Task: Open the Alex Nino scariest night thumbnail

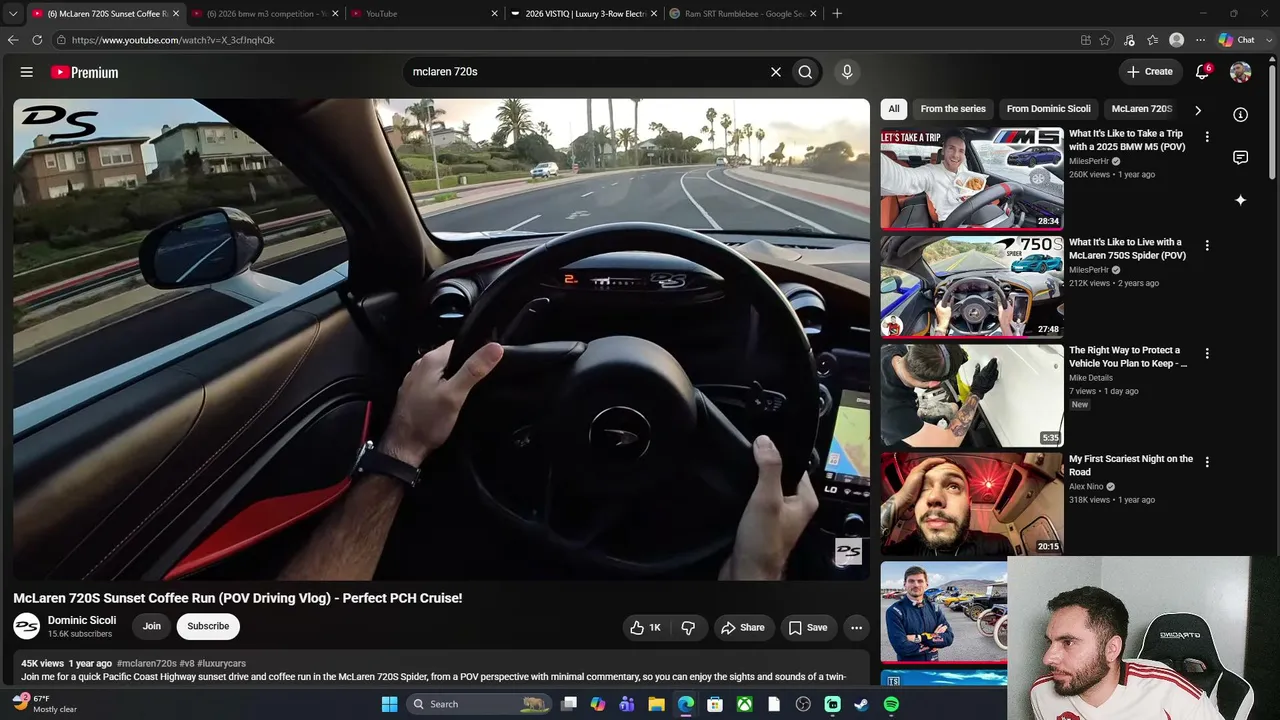Action: click(x=971, y=503)
